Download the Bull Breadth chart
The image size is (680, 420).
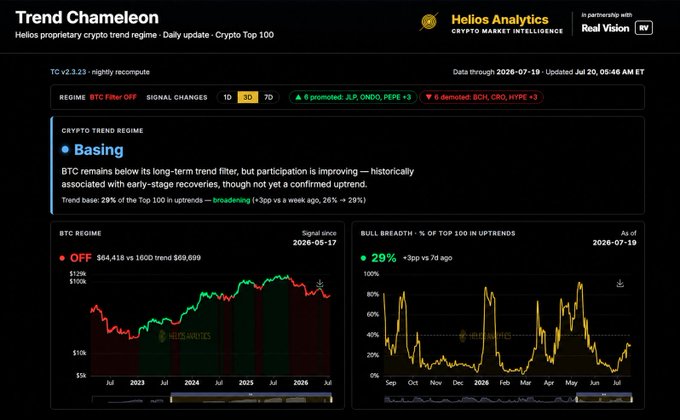[620, 283]
